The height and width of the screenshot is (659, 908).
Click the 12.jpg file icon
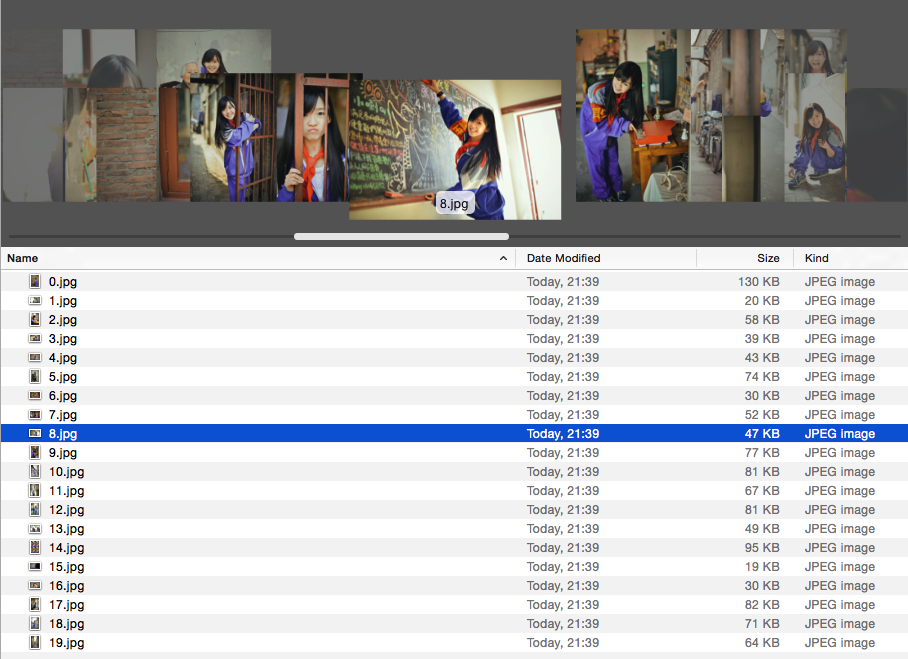(x=35, y=510)
